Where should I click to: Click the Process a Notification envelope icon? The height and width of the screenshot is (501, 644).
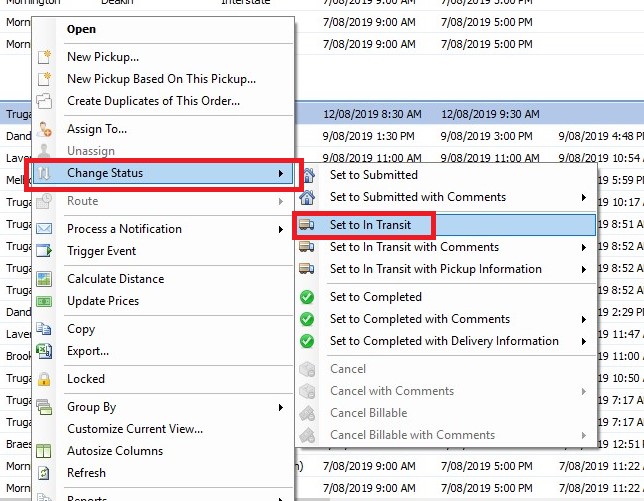point(44,229)
